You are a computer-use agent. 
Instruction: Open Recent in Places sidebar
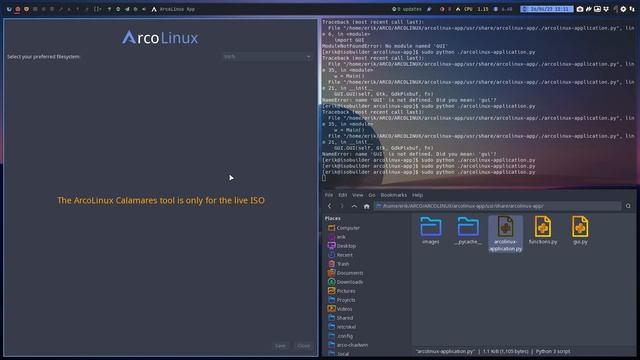340,255
